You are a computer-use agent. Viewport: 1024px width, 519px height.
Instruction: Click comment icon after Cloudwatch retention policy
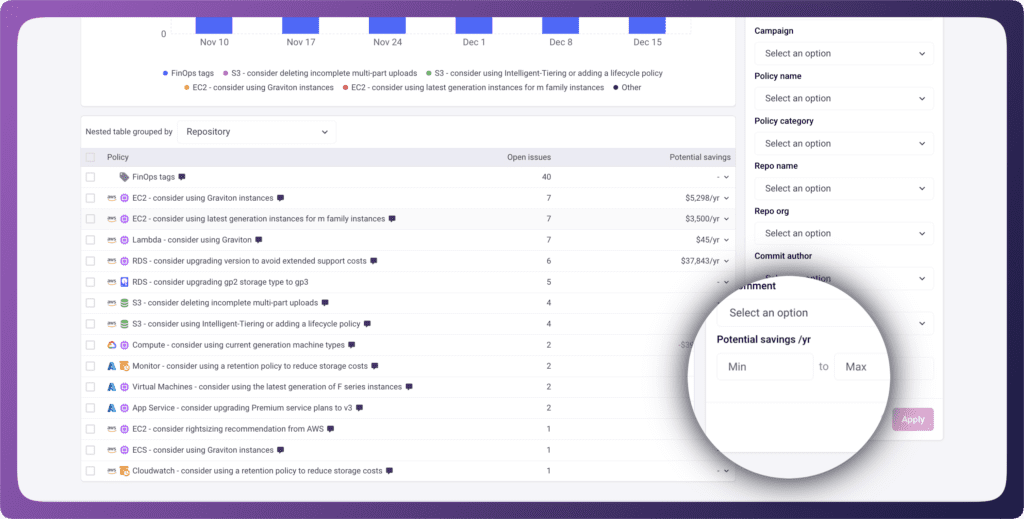(x=389, y=471)
